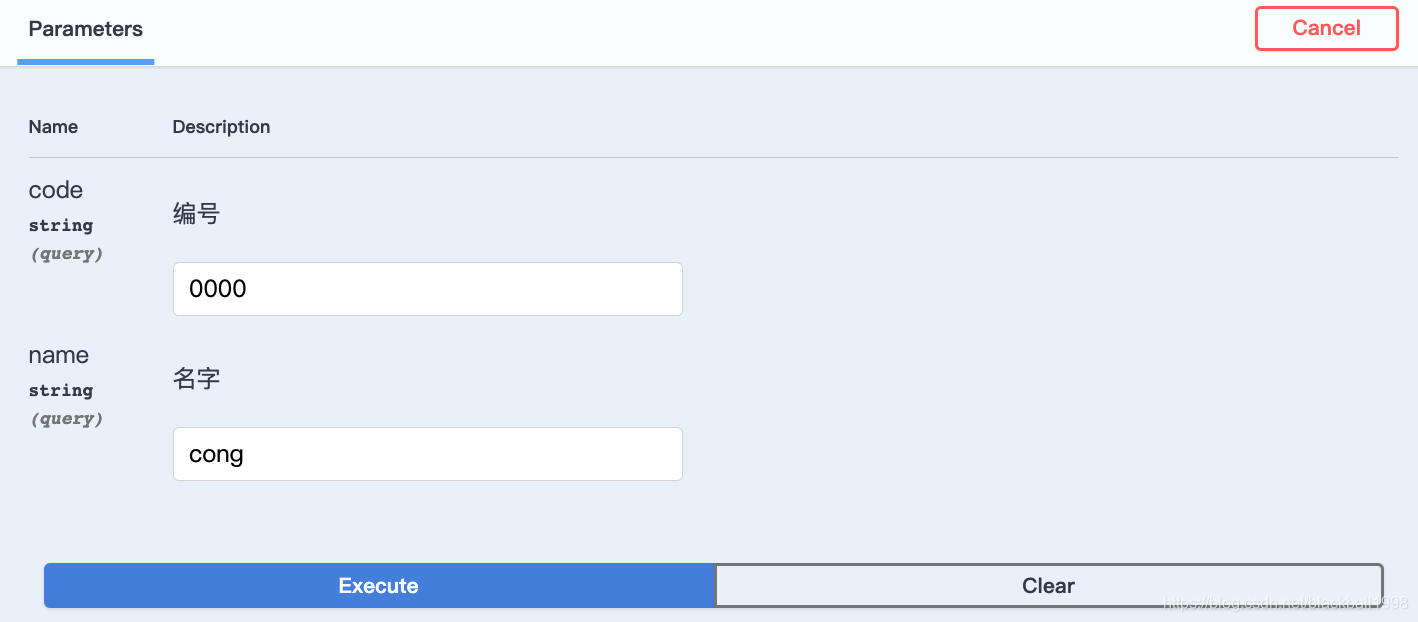
Task: Click the Execute button
Action: [x=378, y=586]
